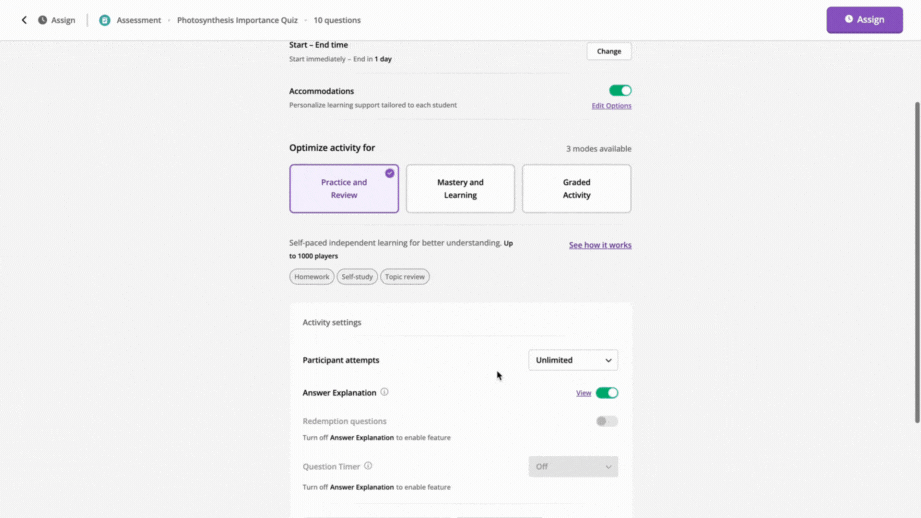Click the Photosynthesis Importance Quiz title
This screenshot has height=518, width=921.
coord(237,20)
